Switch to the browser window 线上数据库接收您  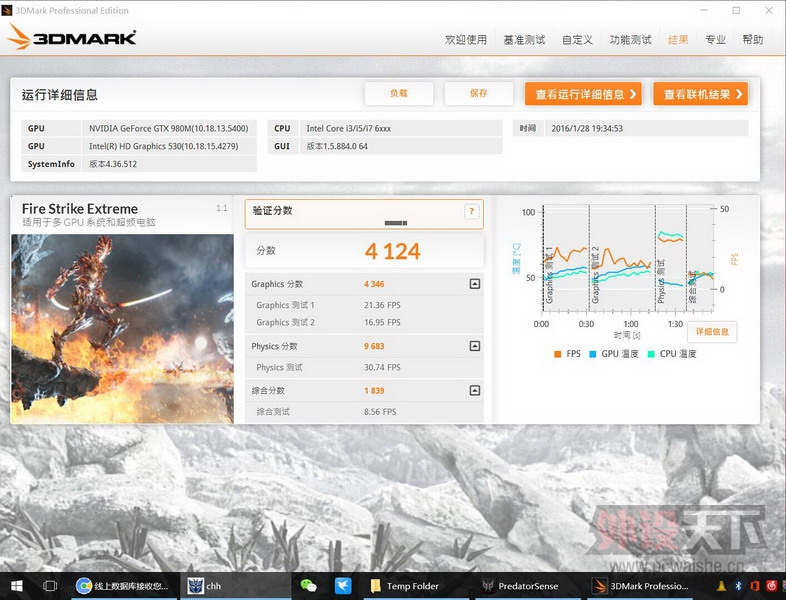click(x=124, y=586)
